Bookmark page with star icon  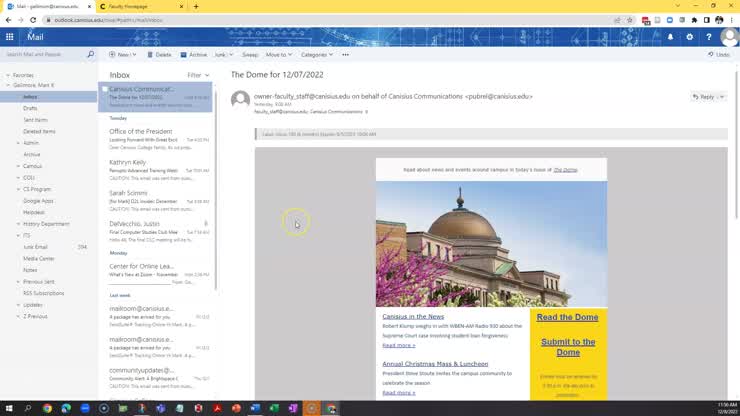[x=630, y=20]
